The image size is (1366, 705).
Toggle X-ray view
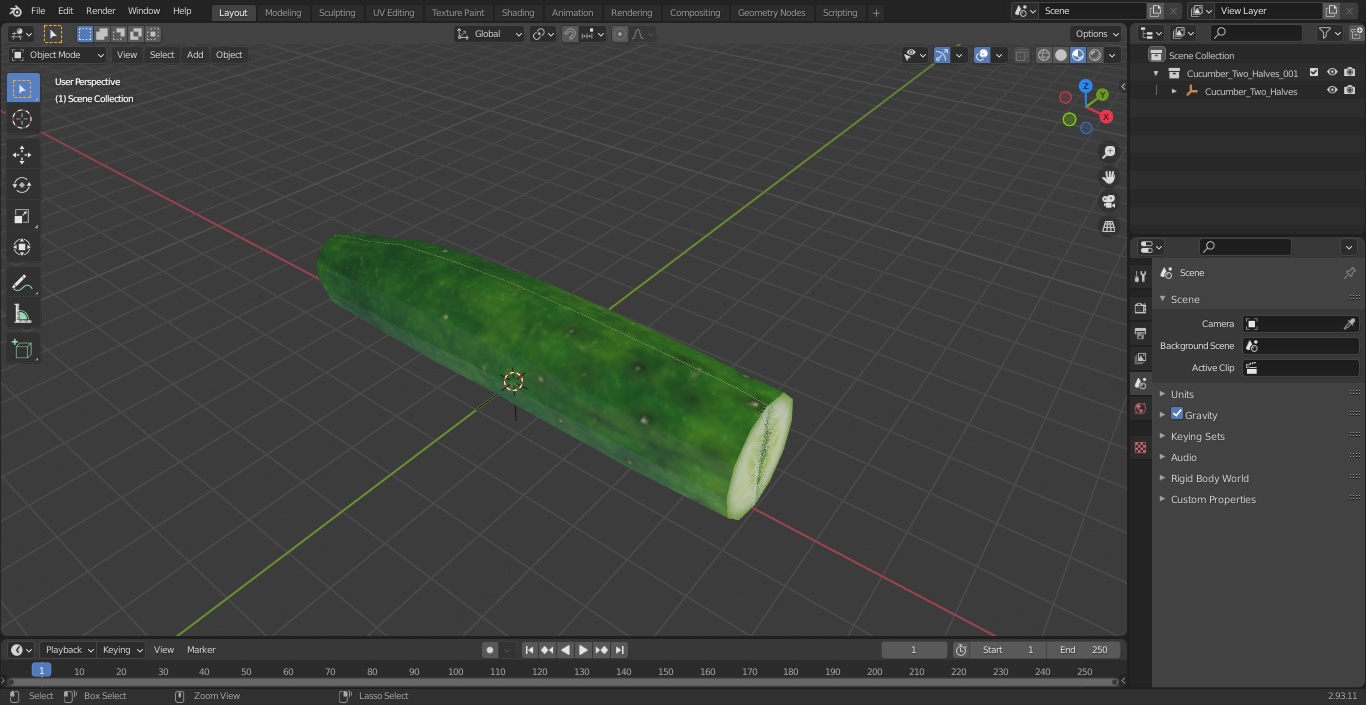click(1021, 55)
